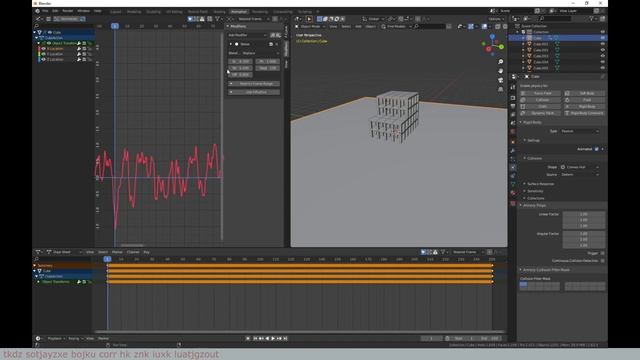Open the Add Modifier dropdown

(248, 35)
